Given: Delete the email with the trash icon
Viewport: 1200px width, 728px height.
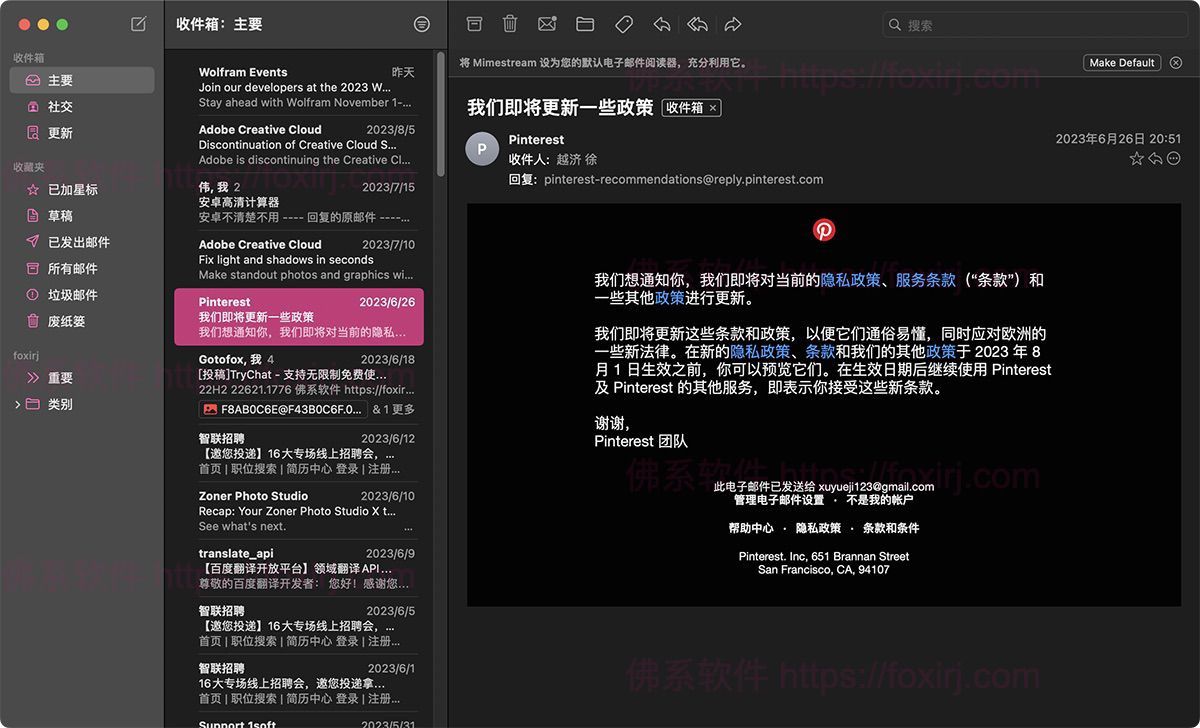Looking at the screenshot, I should point(510,23).
